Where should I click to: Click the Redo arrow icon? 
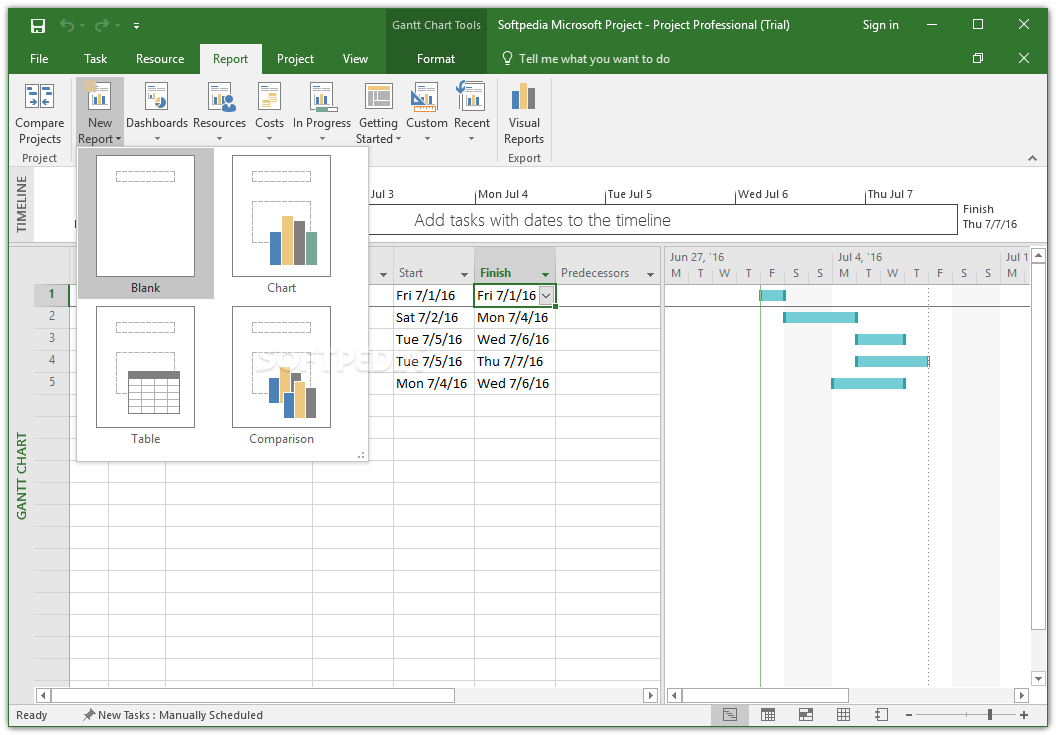pyautogui.click(x=102, y=26)
